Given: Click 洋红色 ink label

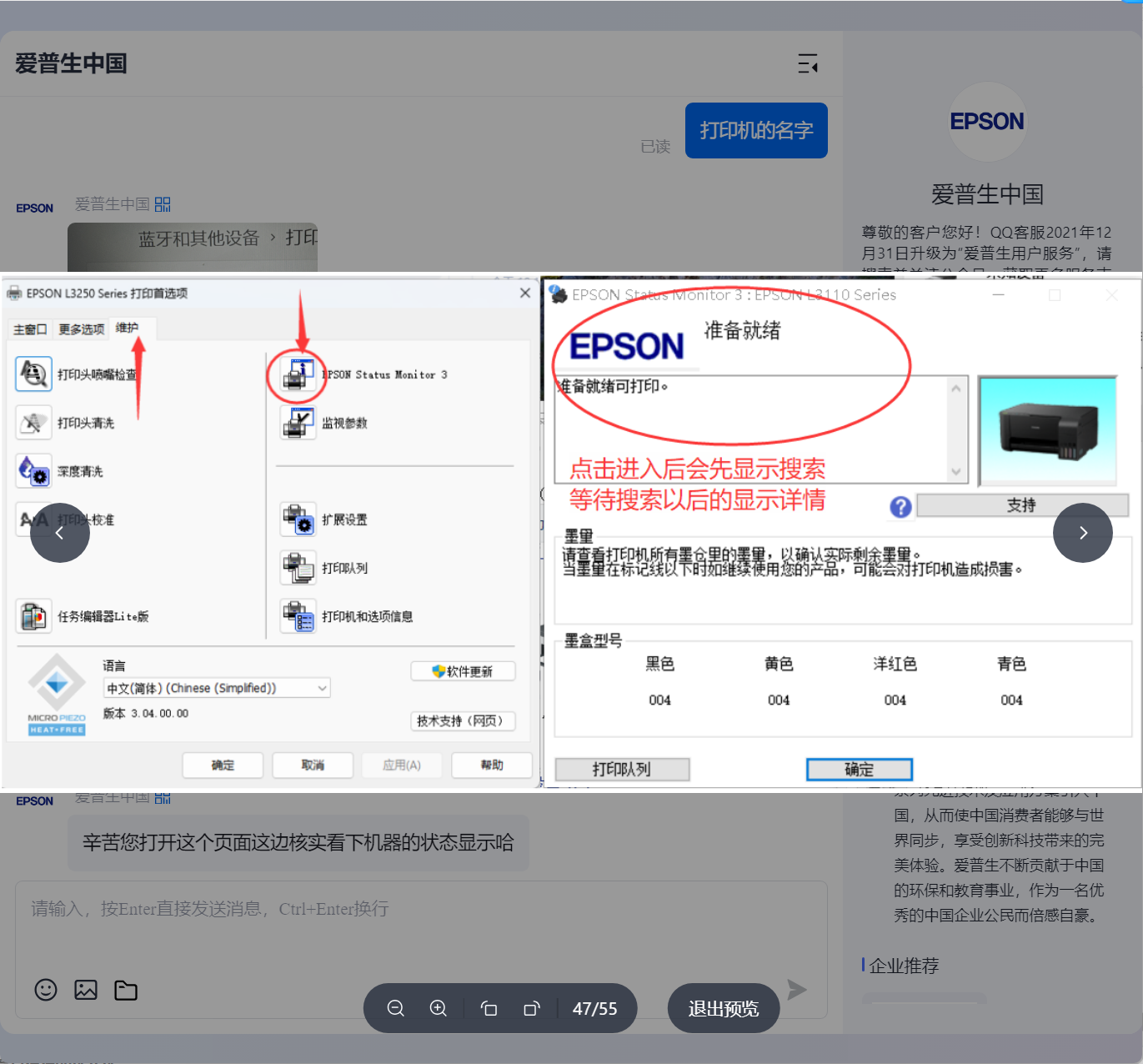Looking at the screenshot, I should tap(895, 664).
